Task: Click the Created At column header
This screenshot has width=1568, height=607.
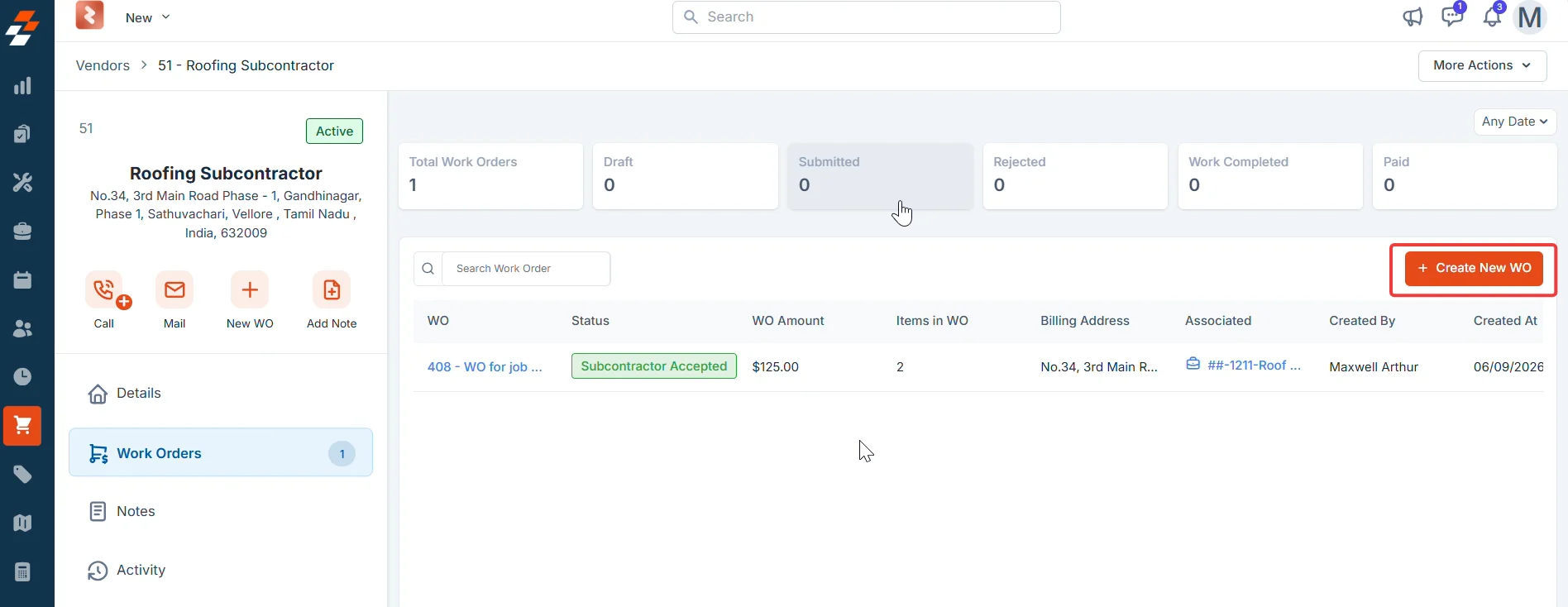Action: 1505,321
